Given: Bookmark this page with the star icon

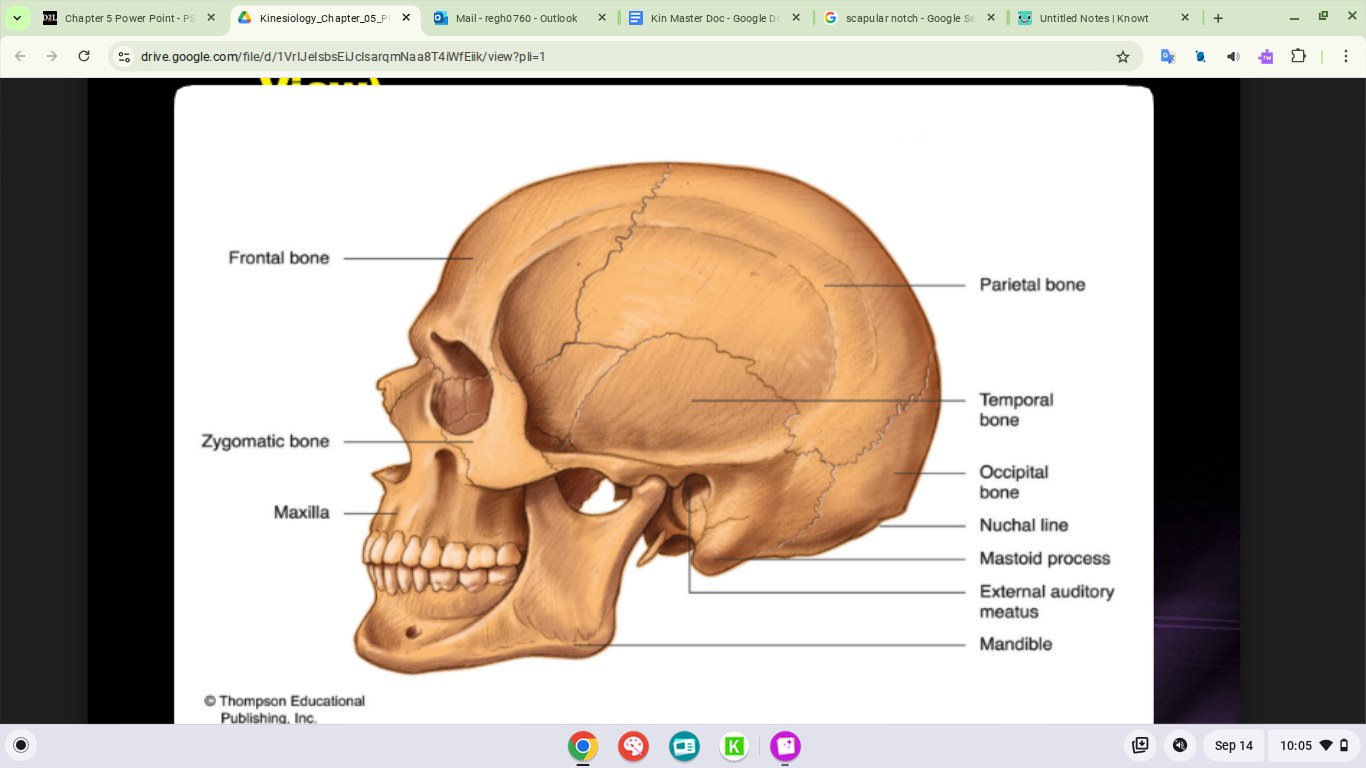Looking at the screenshot, I should [1122, 57].
